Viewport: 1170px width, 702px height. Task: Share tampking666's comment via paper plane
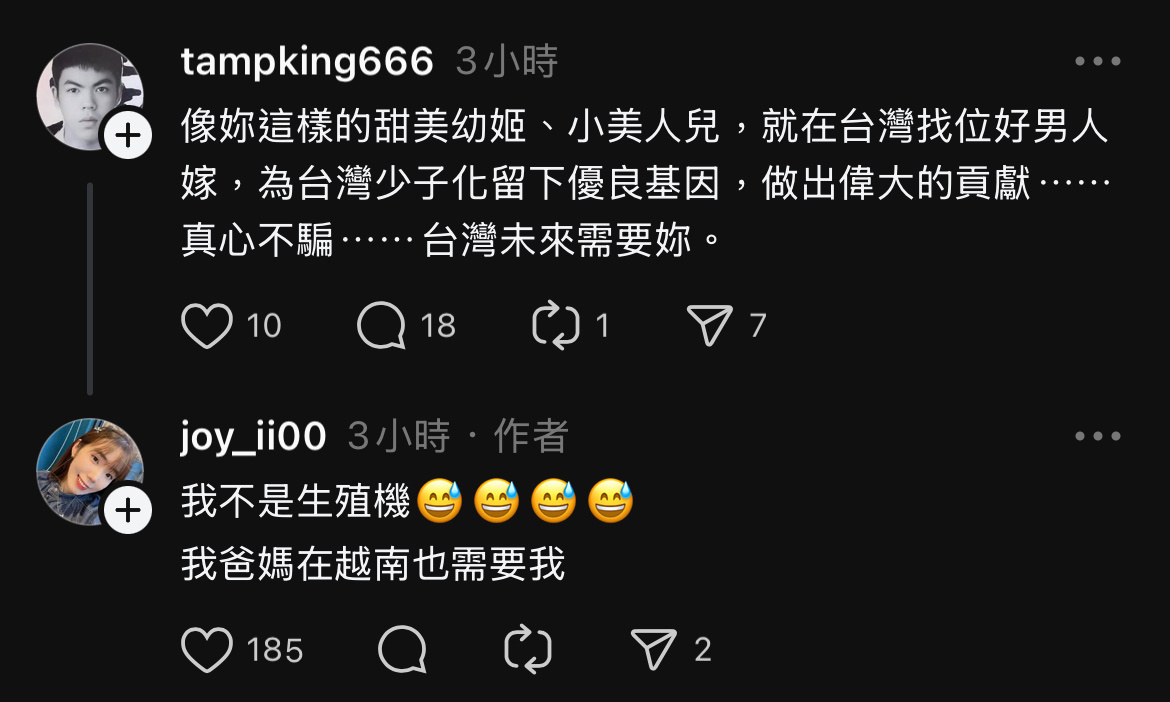click(710, 326)
